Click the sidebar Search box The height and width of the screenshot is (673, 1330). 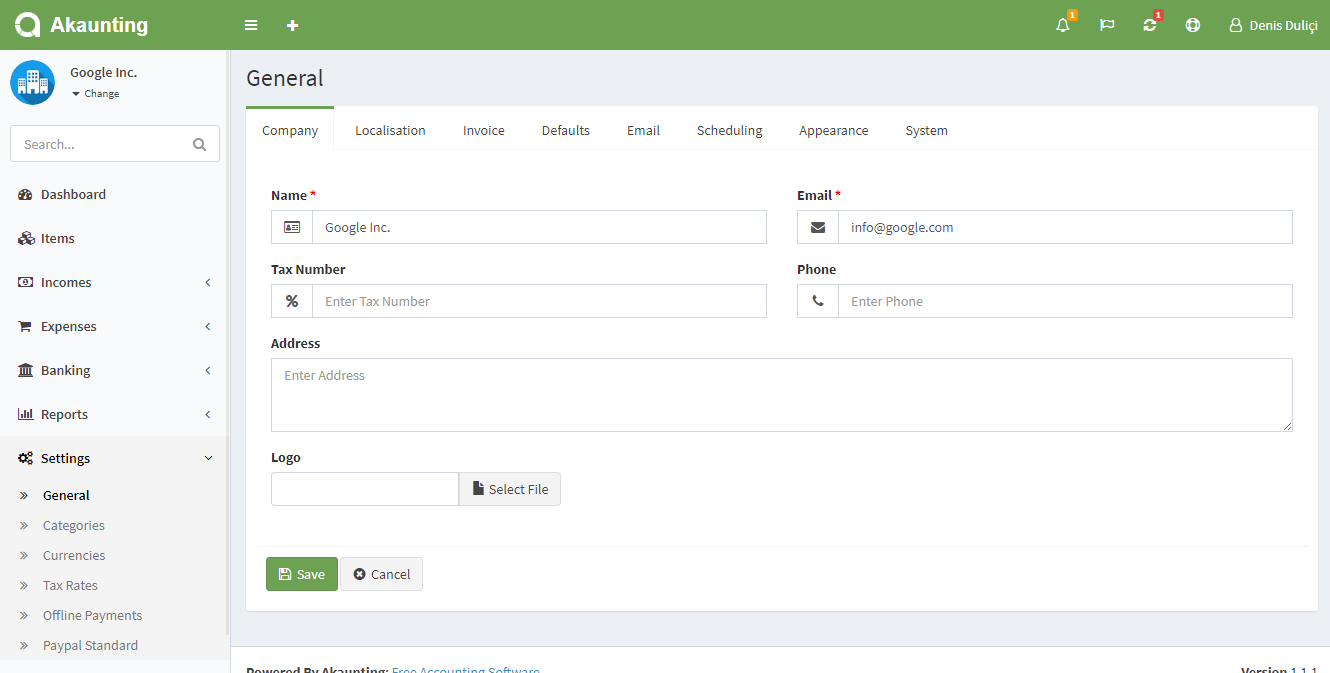point(115,144)
